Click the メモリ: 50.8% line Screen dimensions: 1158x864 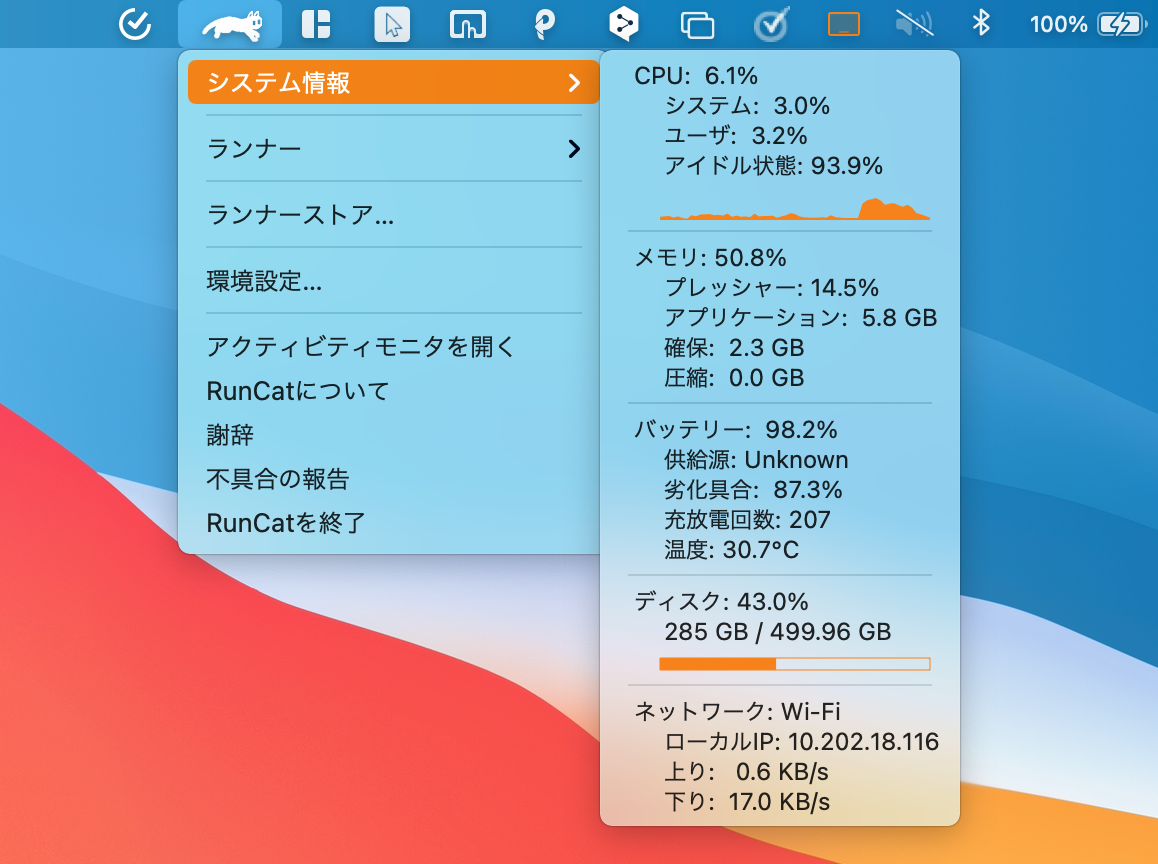coord(710,257)
